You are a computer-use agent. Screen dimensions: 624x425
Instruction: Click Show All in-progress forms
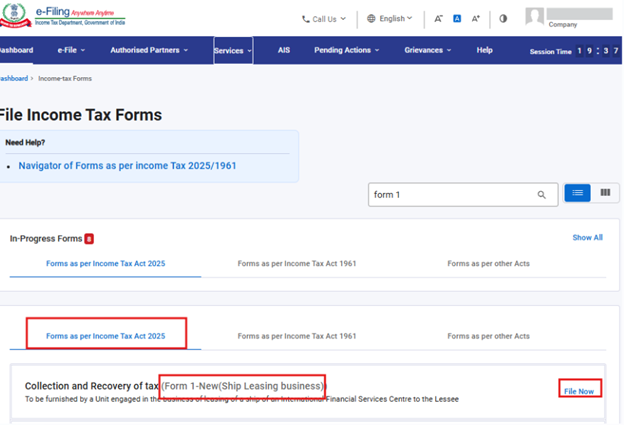coord(587,238)
